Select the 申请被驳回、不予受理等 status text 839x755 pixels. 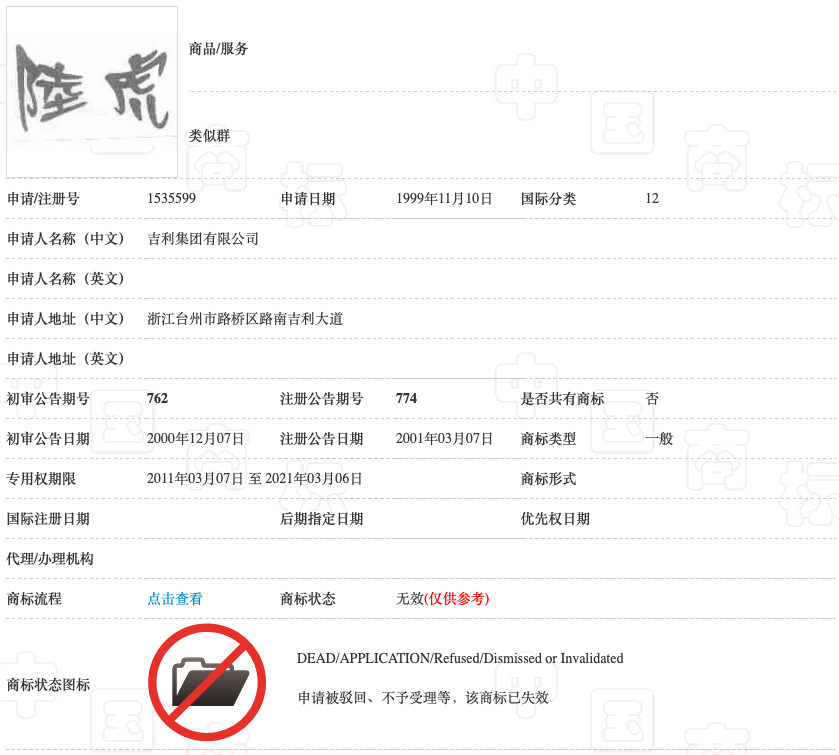(x=423, y=698)
